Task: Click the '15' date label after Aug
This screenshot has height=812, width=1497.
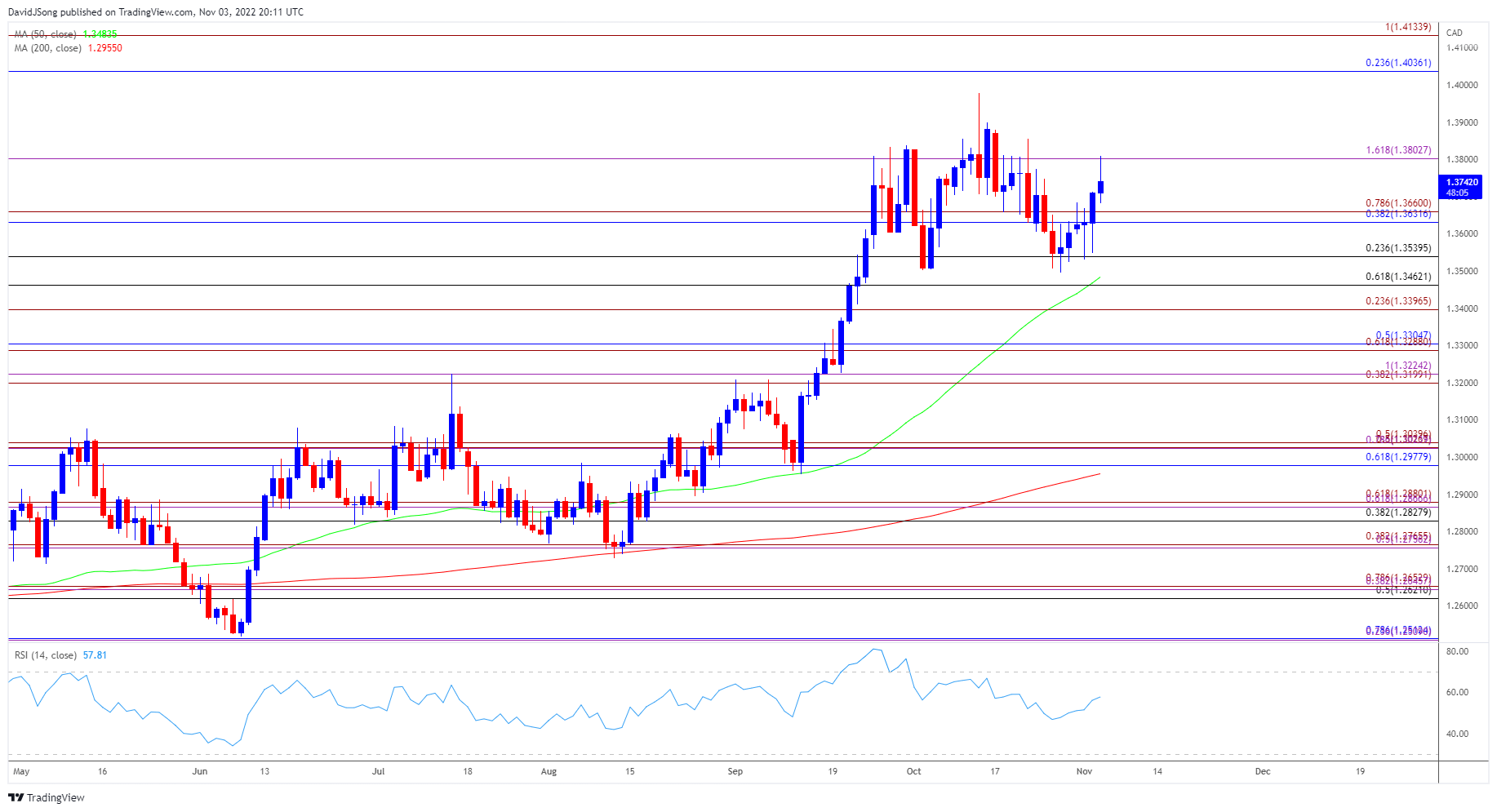Action: pyautogui.click(x=629, y=771)
